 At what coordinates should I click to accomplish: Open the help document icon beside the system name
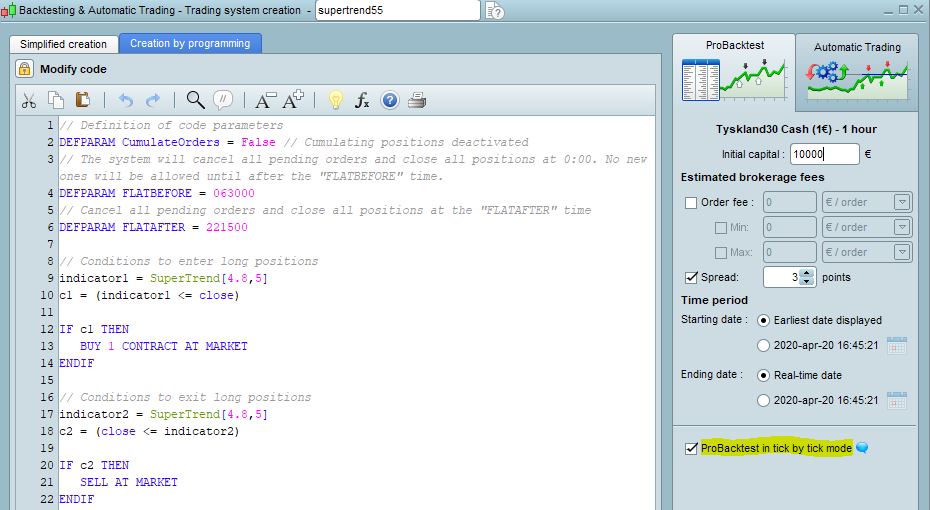(x=494, y=11)
